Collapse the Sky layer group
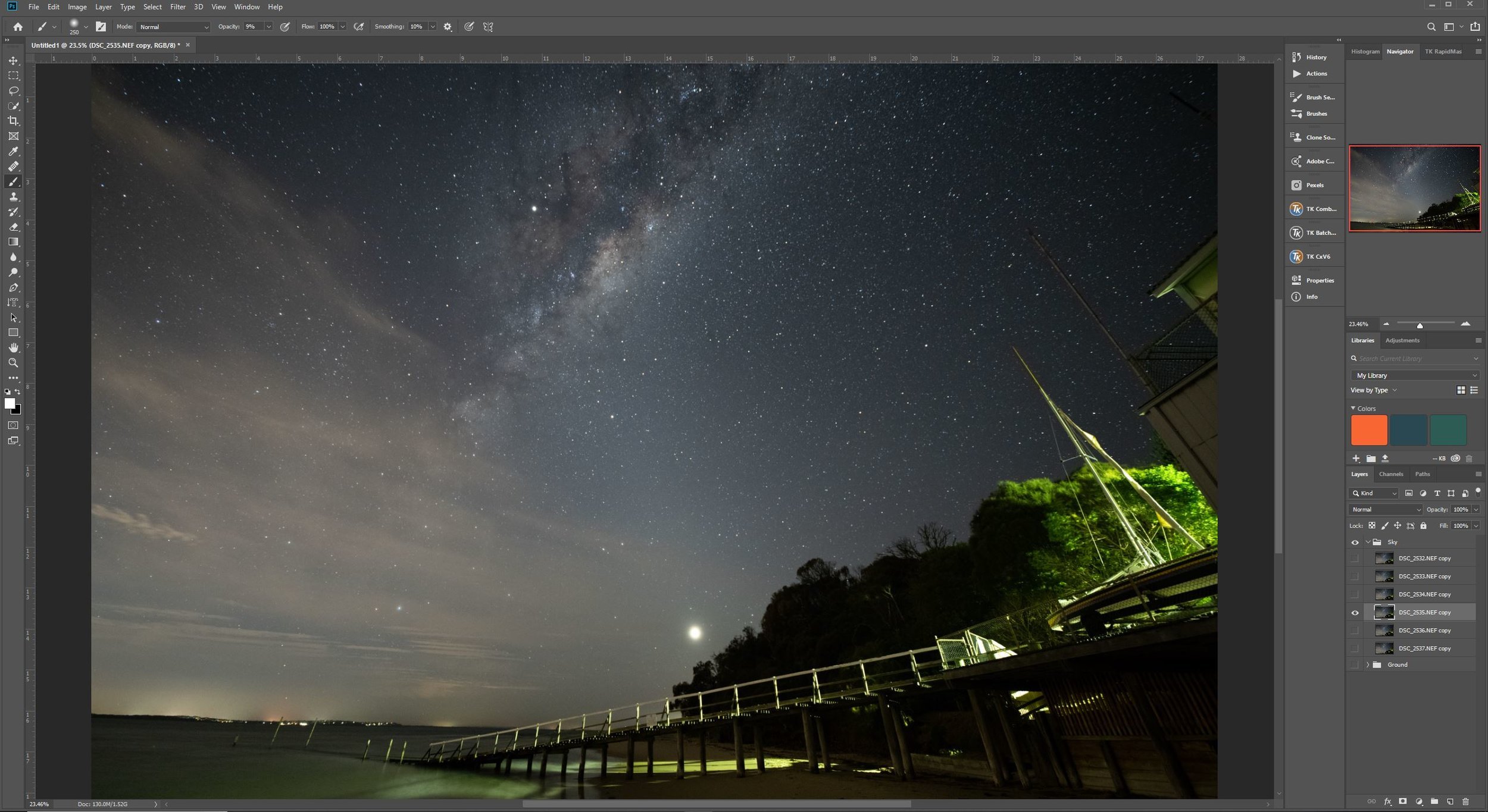The height and width of the screenshot is (812, 1488). pyautogui.click(x=1368, y=543)
